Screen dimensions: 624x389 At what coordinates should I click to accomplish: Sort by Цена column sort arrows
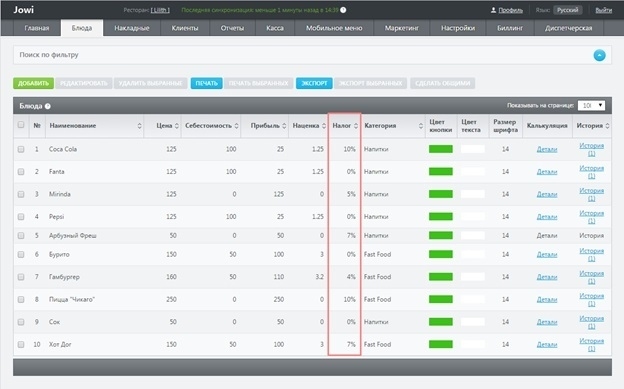tap(177, 126)
